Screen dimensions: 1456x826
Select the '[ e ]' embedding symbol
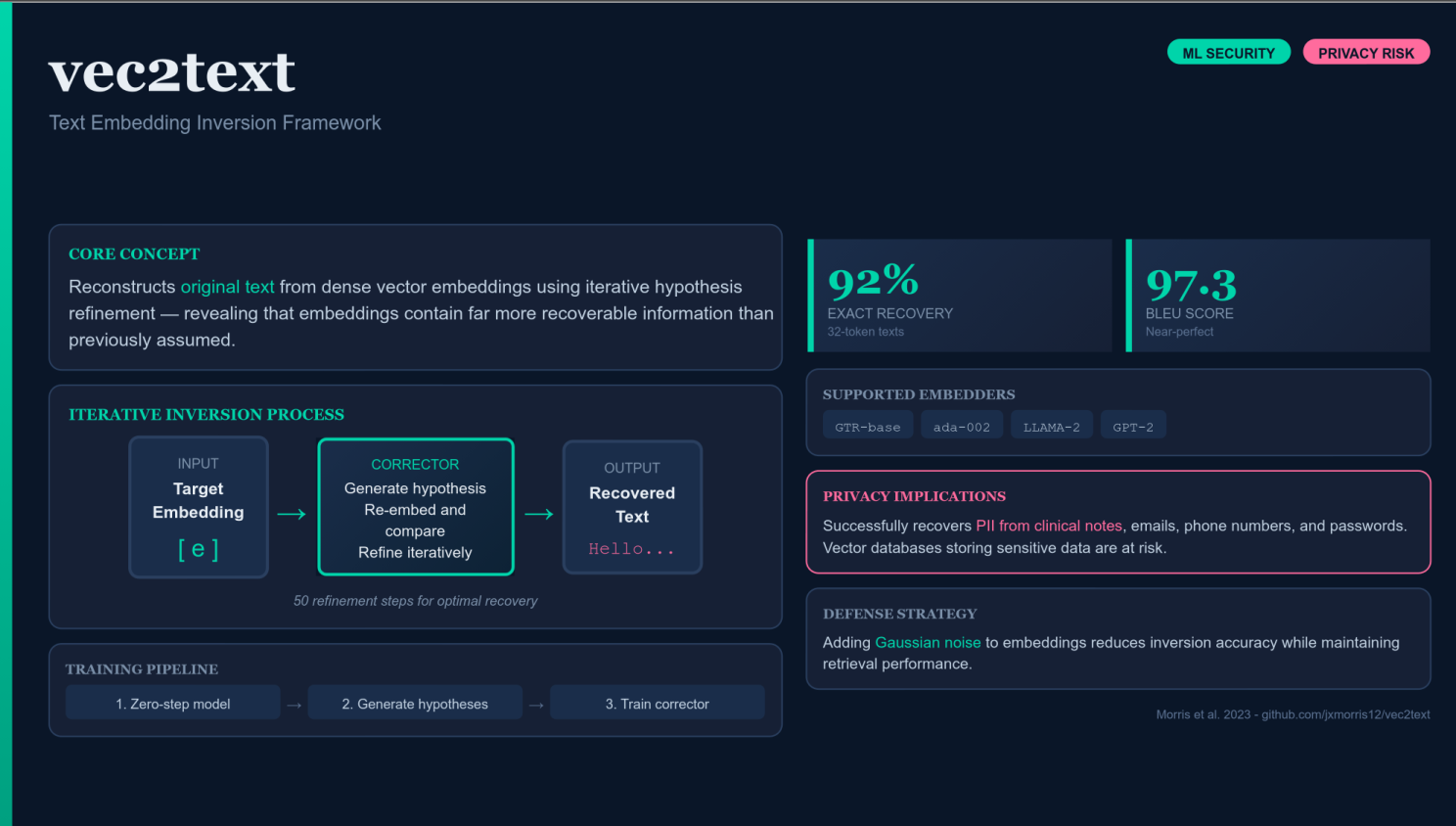(199, 549)
